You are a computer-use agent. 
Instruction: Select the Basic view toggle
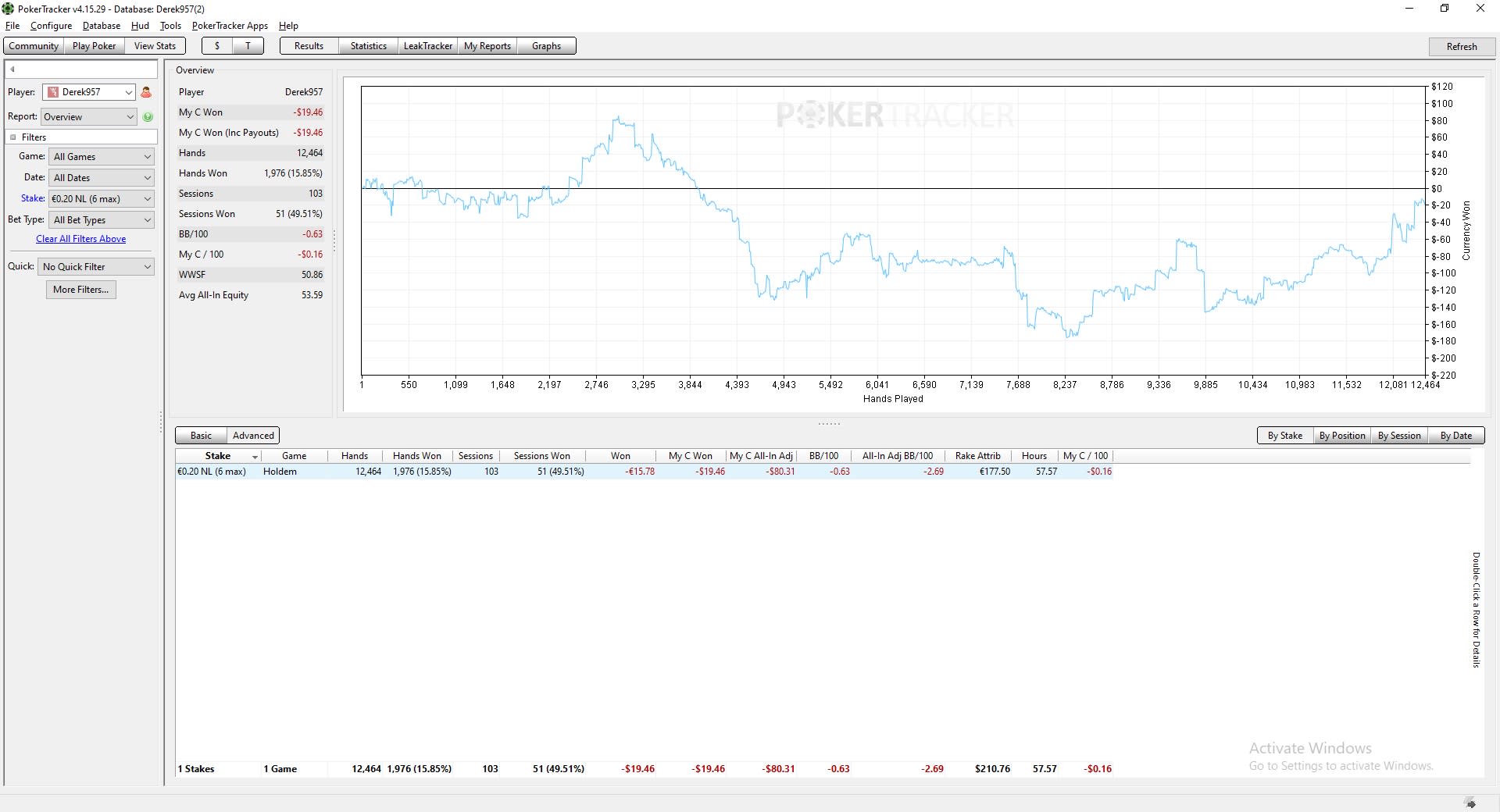(201, 436)
